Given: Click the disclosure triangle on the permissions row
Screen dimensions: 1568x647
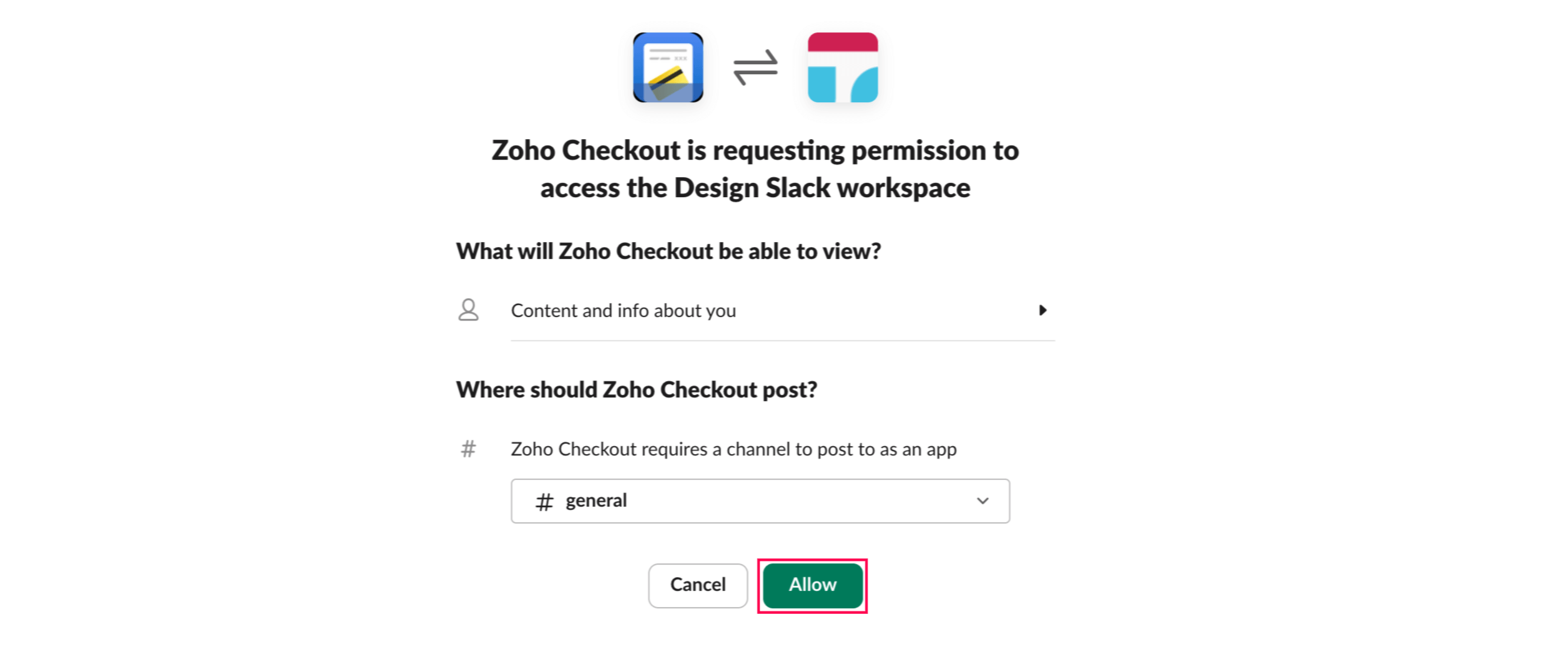Looking at the screenshot, I should pyautogui.click(x=1044, y=310).
